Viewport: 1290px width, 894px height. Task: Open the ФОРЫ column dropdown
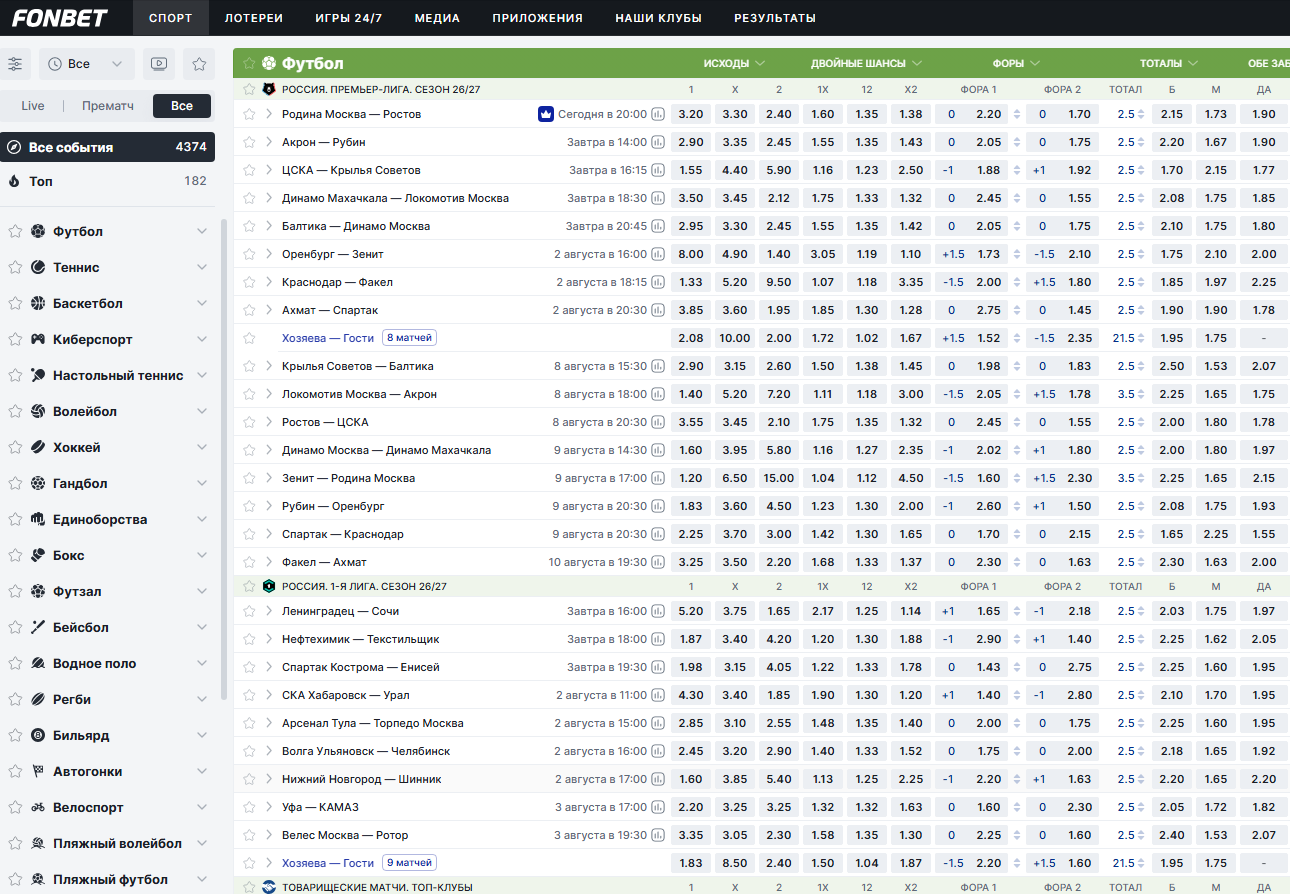point(1017,63)
